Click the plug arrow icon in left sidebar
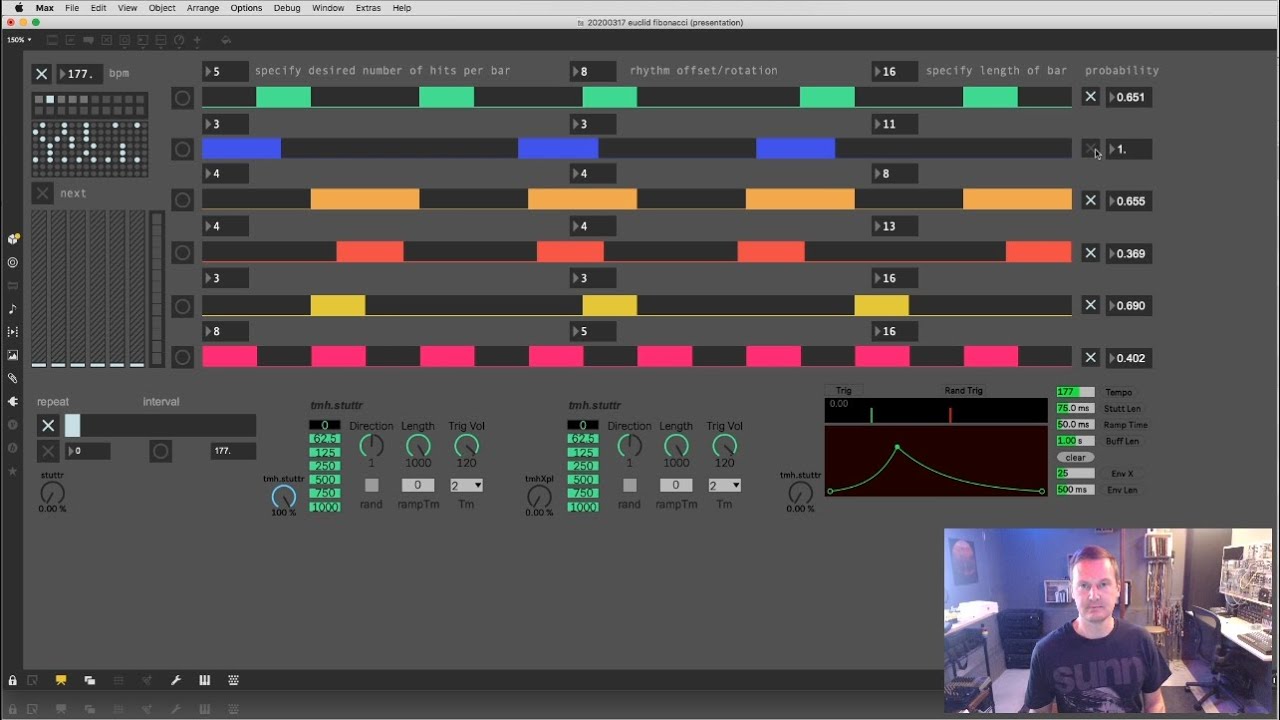 [x=13, y=401]
